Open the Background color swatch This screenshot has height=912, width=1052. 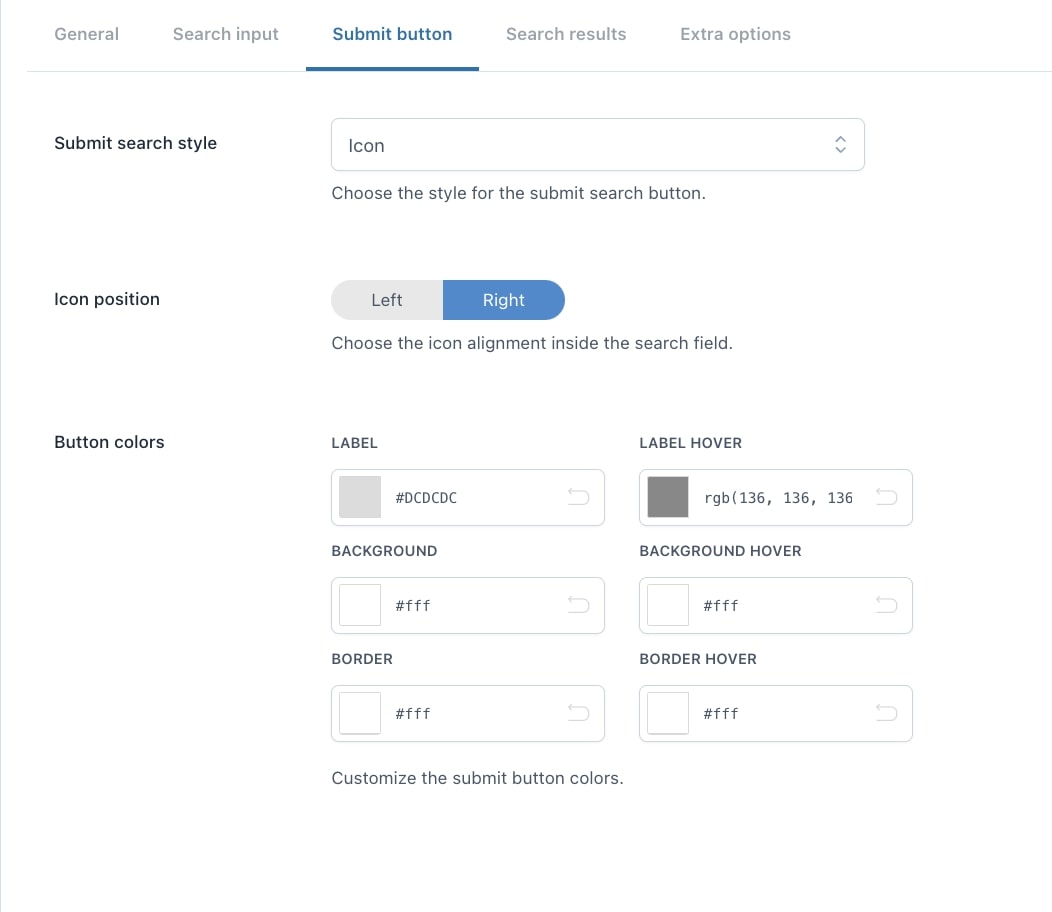point(360,605)
